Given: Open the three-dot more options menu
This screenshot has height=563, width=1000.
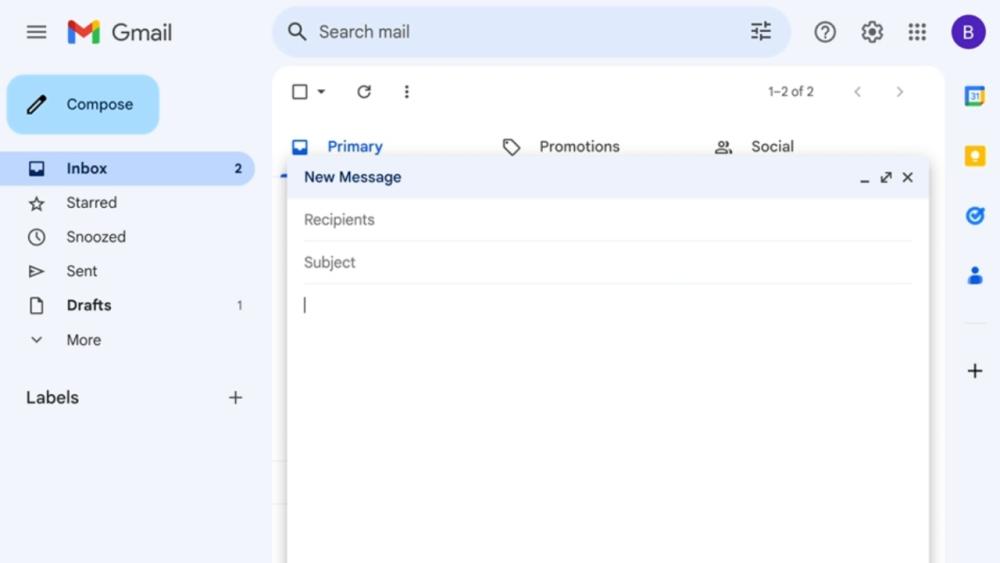Looking at the screenshot, I should coord(406,92).
